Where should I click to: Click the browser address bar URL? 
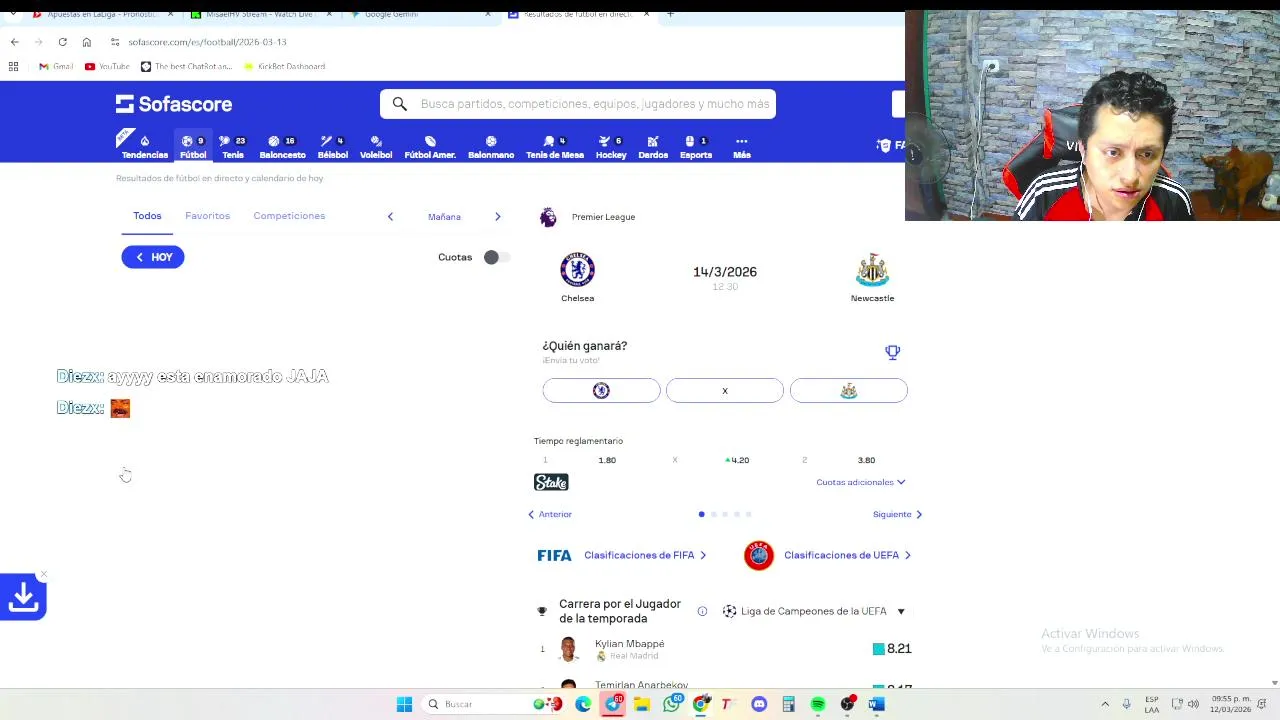tap(207, 42)
